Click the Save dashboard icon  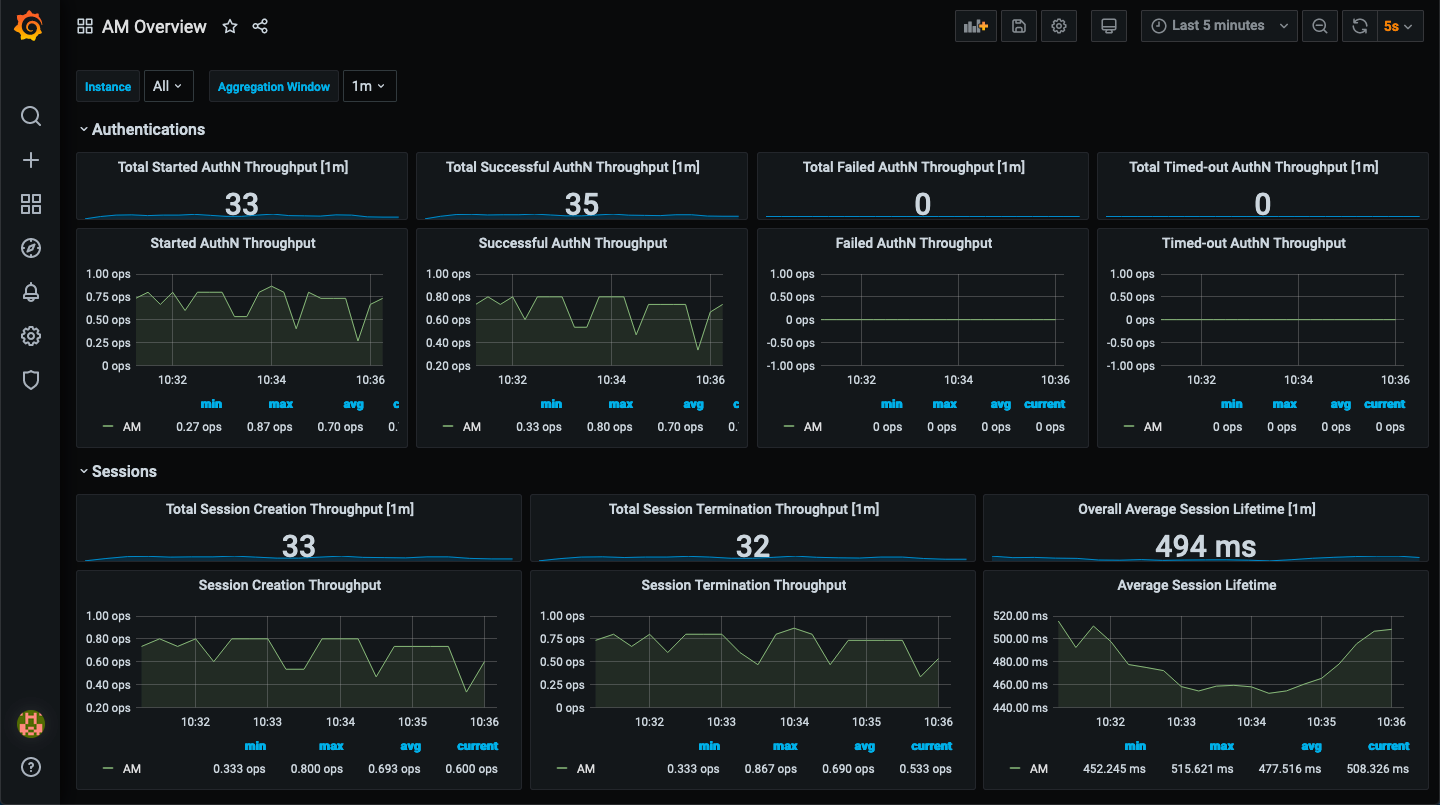pos(1018,25)
